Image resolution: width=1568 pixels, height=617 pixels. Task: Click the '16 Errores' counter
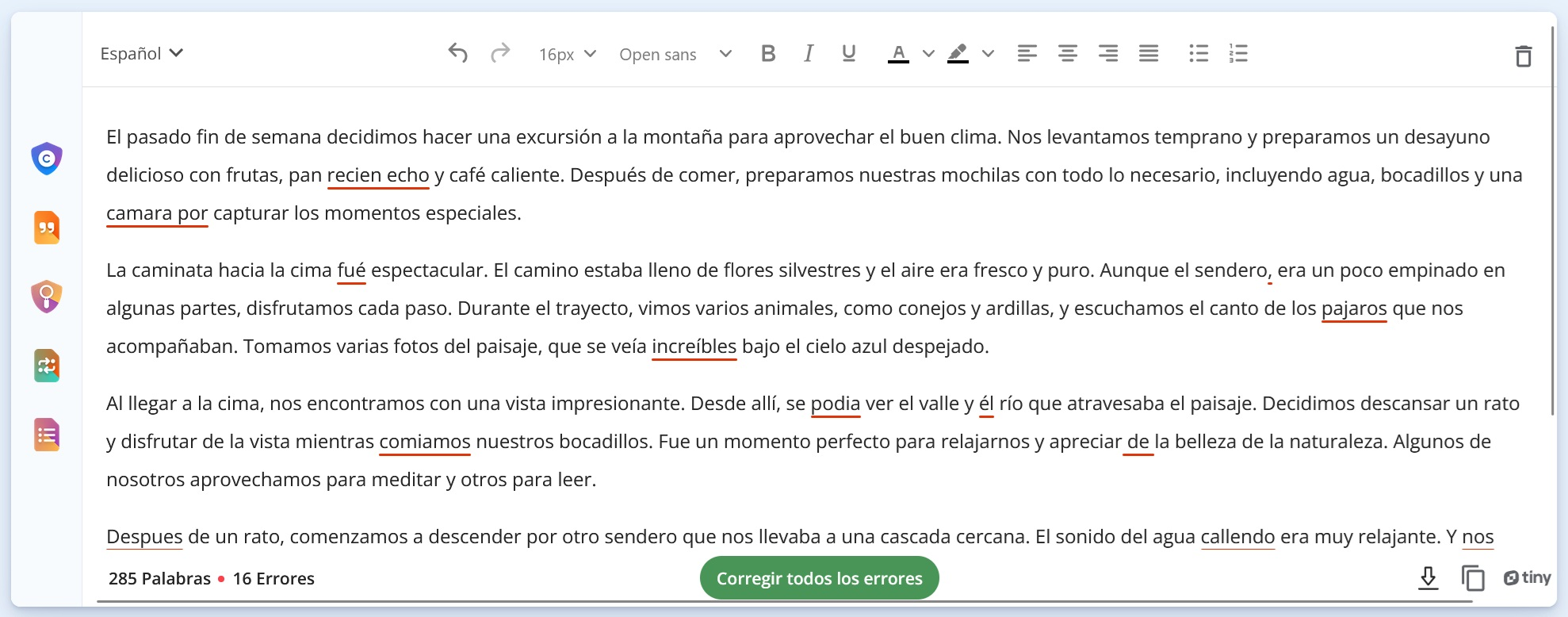(x=273, y=579)
